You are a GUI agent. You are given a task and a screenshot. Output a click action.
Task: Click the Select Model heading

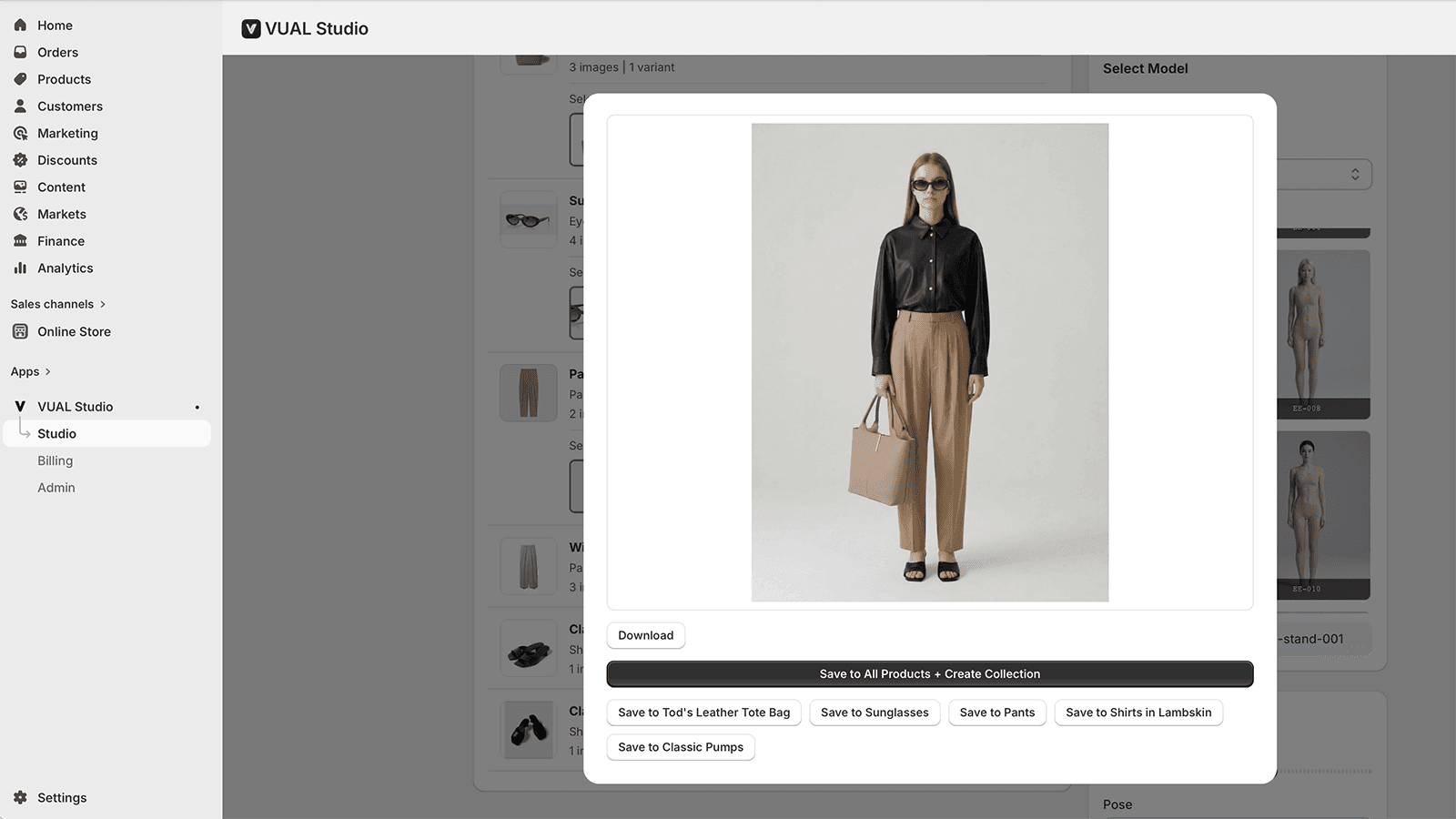(1146, 68)
